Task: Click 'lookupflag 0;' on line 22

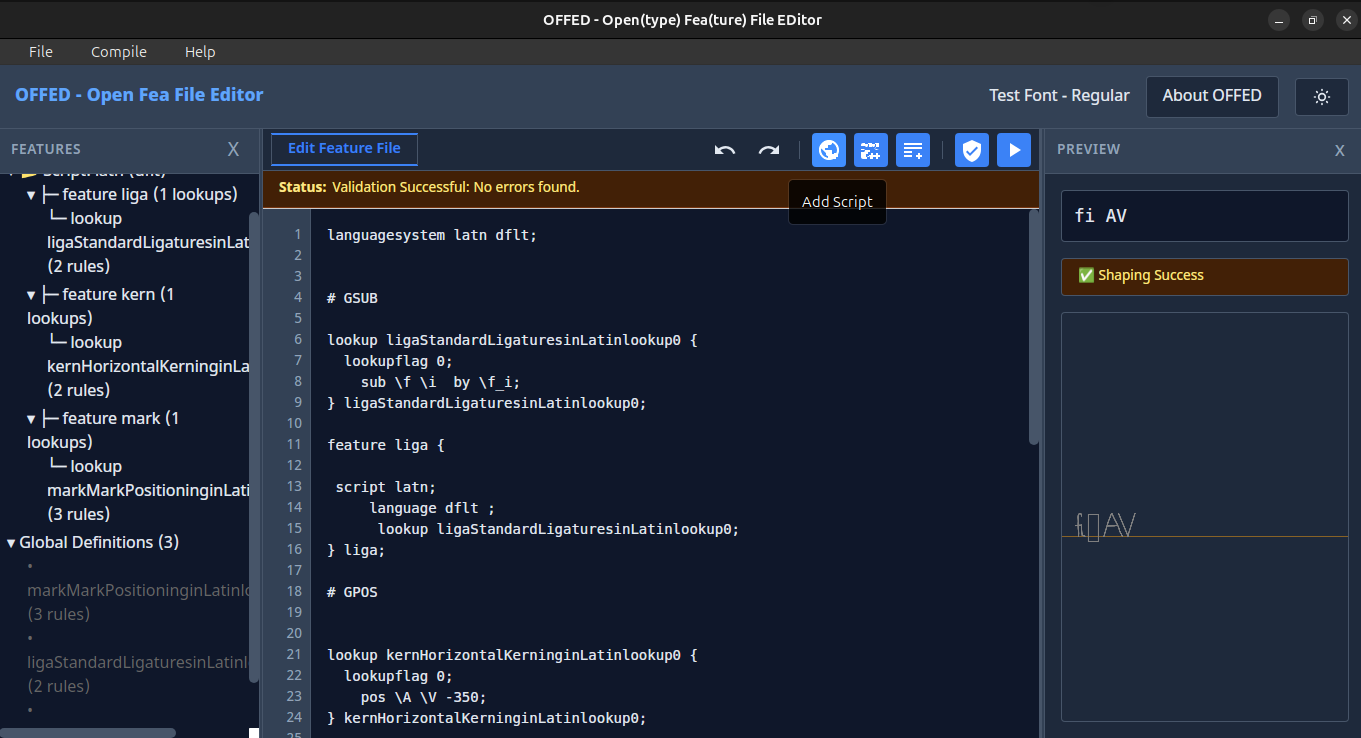Action: (x=399, y=676)
